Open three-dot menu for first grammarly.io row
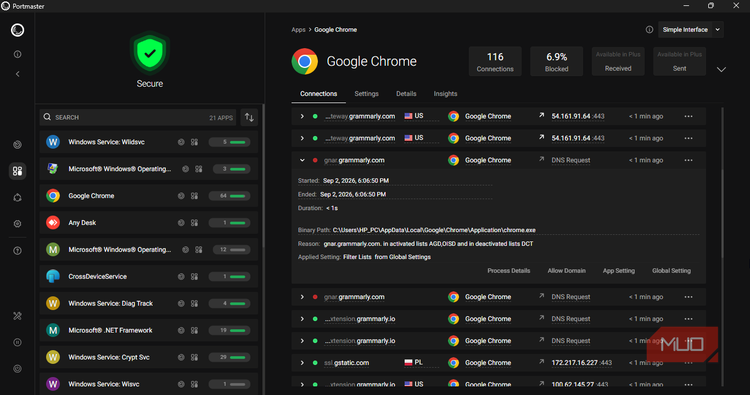Screen dimensions: 750x395 pyautogui.click(x=688, y=319)
